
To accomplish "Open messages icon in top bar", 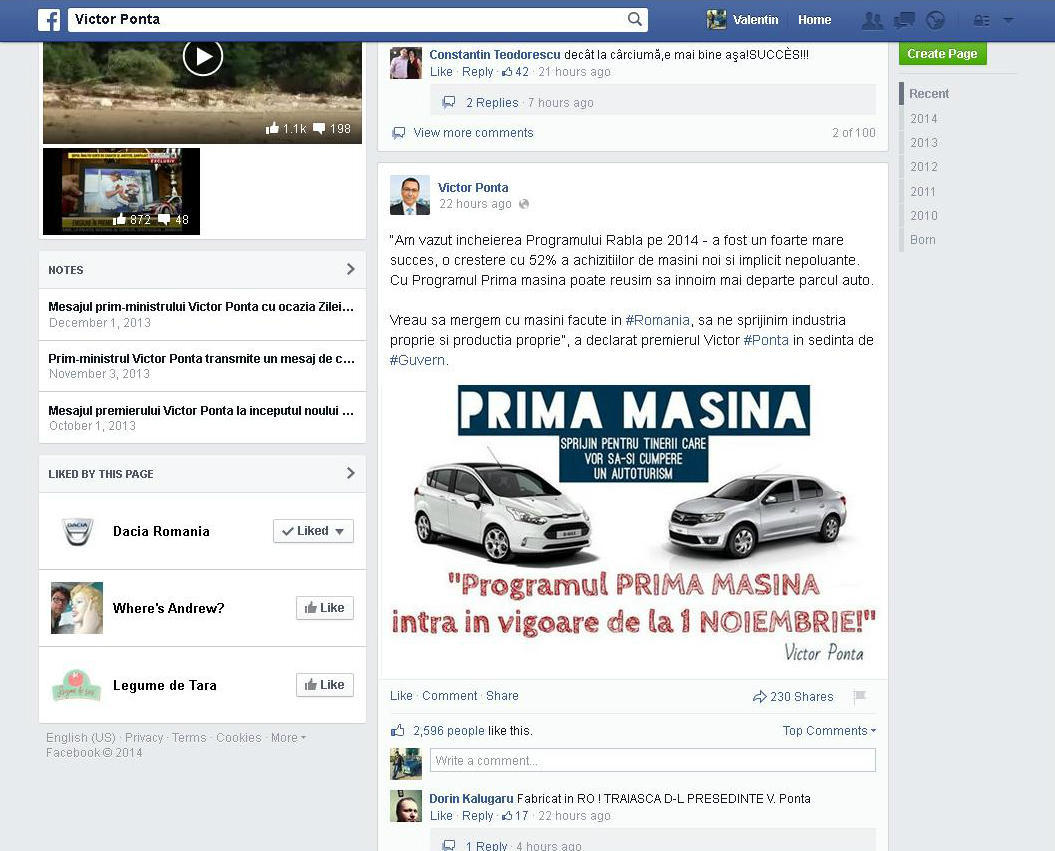I will pyautogui.click(x=904, y=21).
